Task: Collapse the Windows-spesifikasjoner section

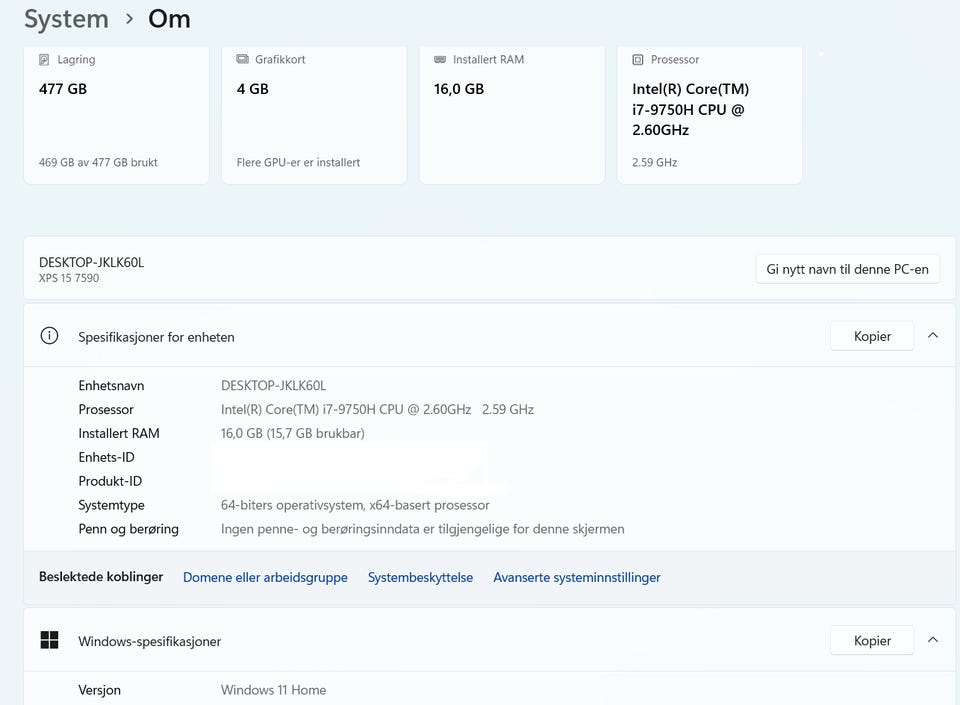Action: (x=932, y=640)
